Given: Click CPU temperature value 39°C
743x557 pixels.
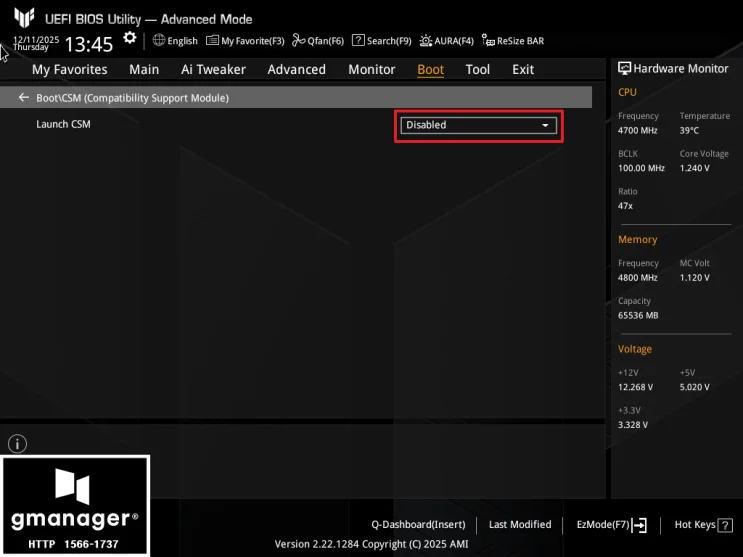Looking at the screenshot, I should (689, 130).
